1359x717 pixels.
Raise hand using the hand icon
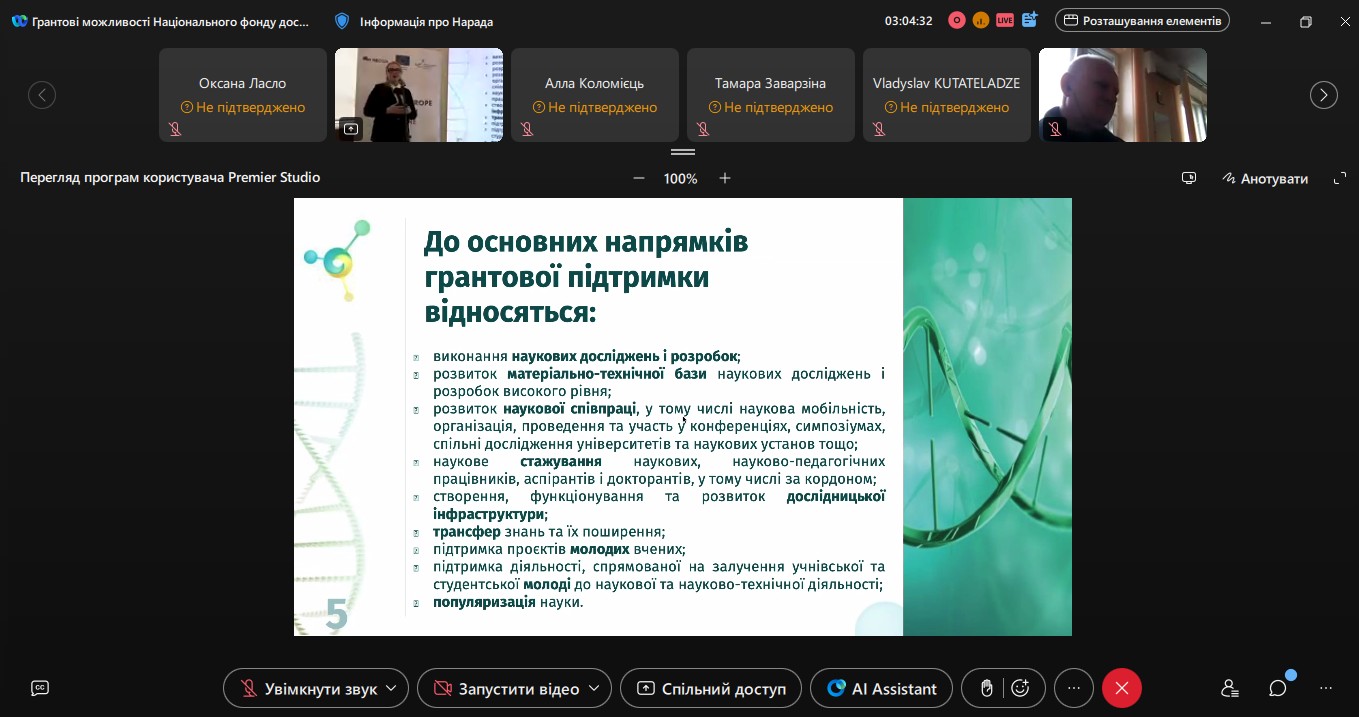point(986,688)
